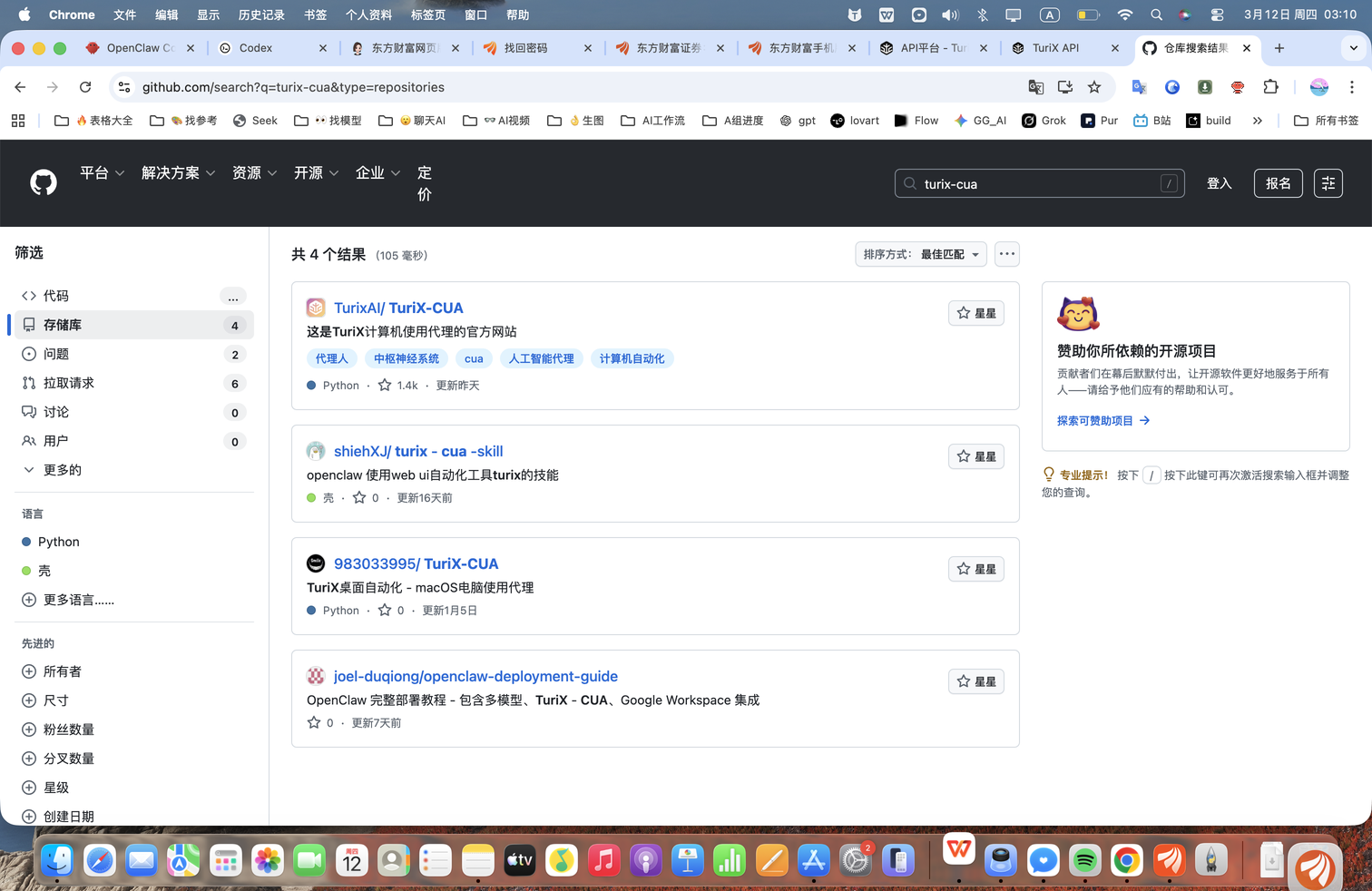Open the shiehXJ/turix-cua-skill repository link

[x=418, y=451]
